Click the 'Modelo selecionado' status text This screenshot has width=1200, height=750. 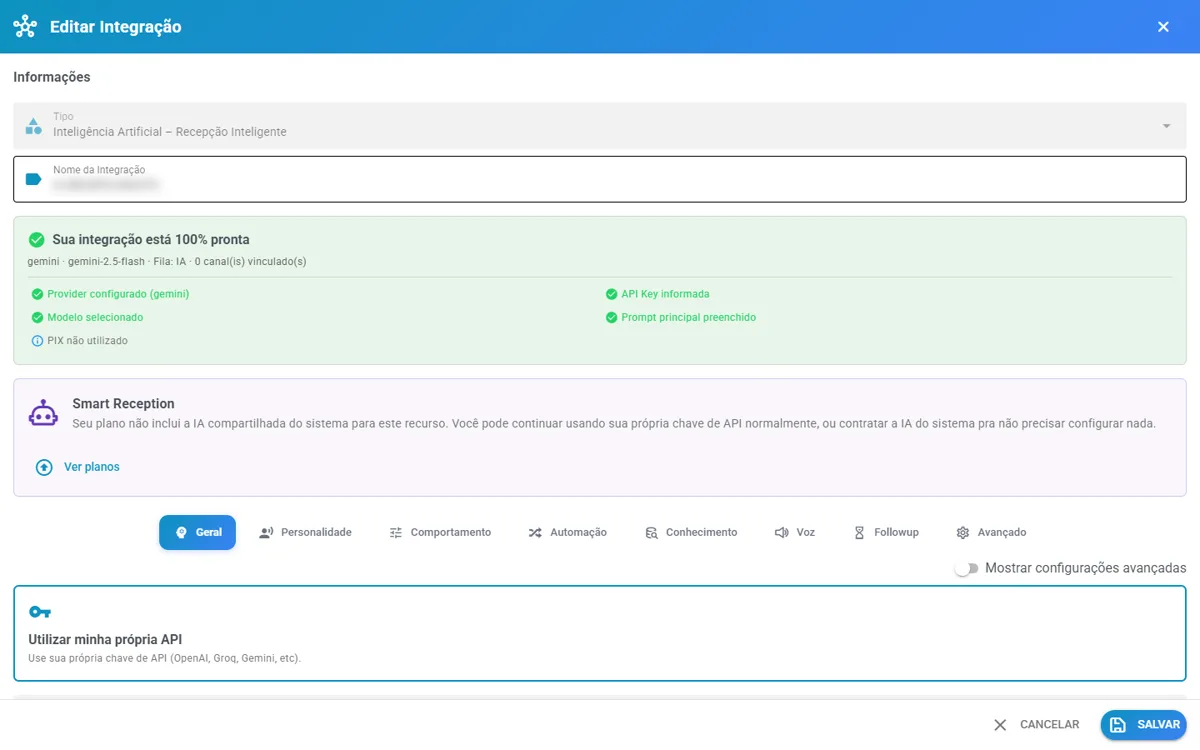coord(95,317)
